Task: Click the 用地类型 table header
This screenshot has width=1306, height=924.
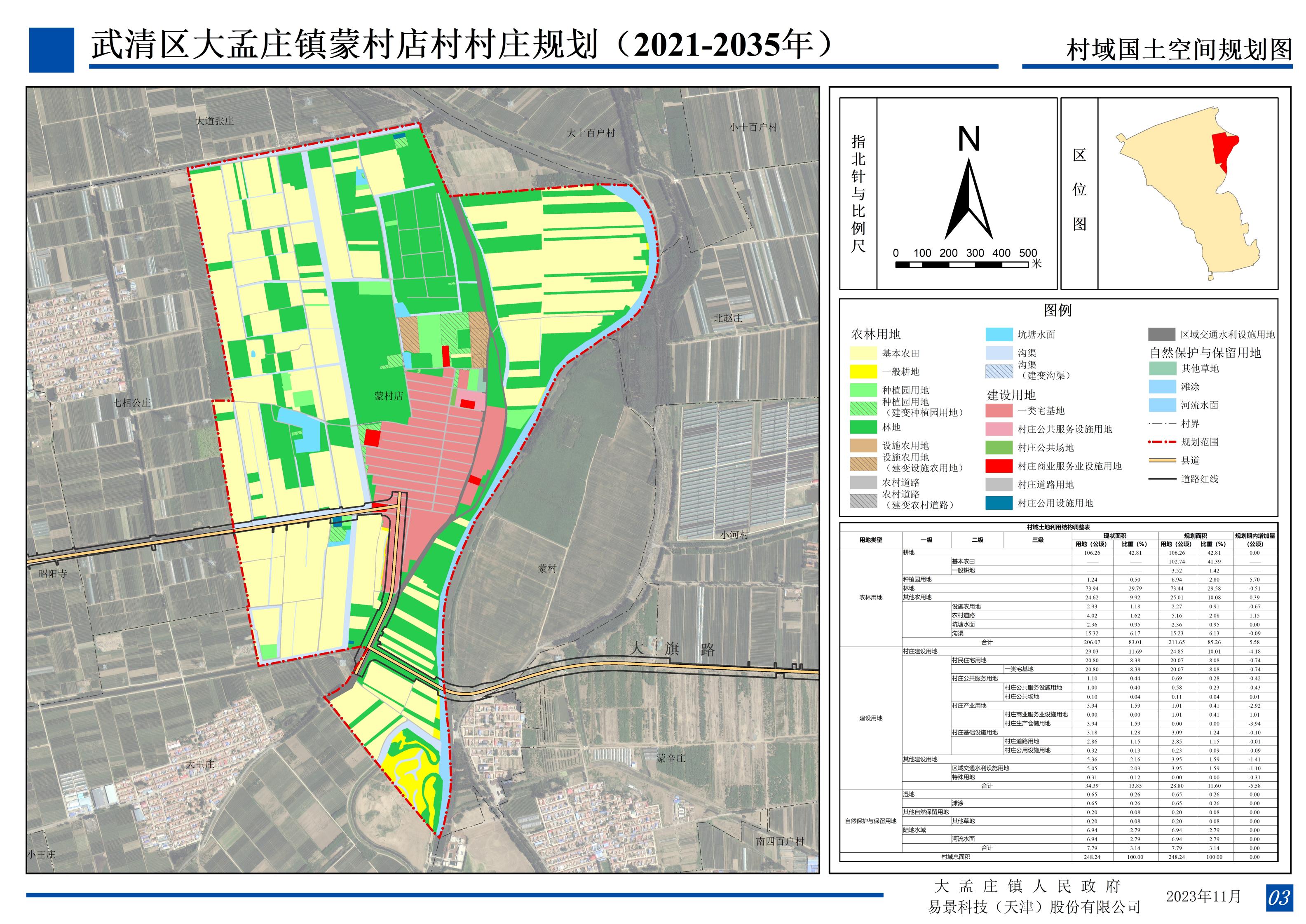Action: point(871,540)
